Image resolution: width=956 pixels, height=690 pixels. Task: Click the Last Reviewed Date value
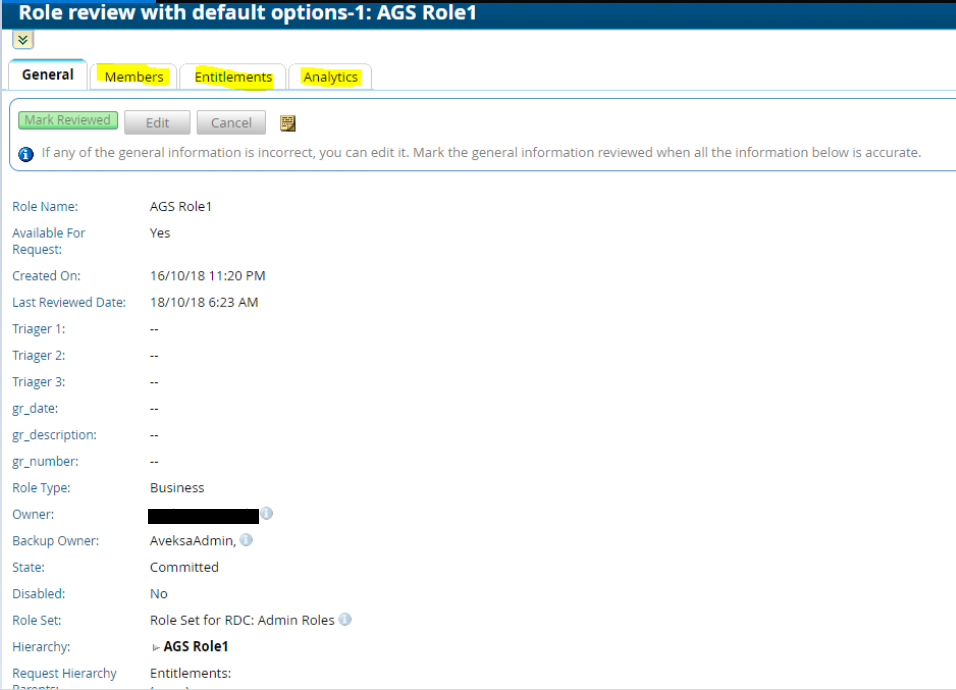pos(204,302)
